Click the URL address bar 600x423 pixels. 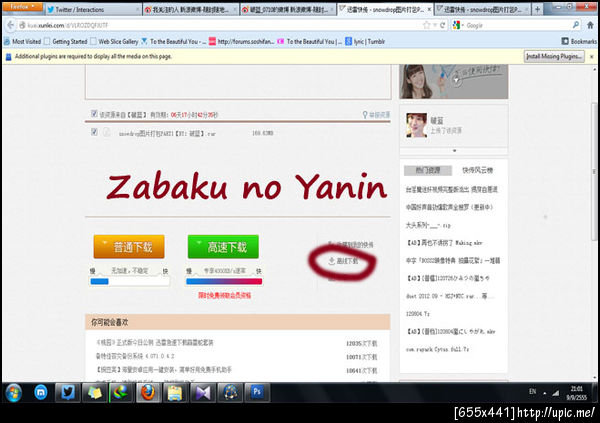point(224,25)
